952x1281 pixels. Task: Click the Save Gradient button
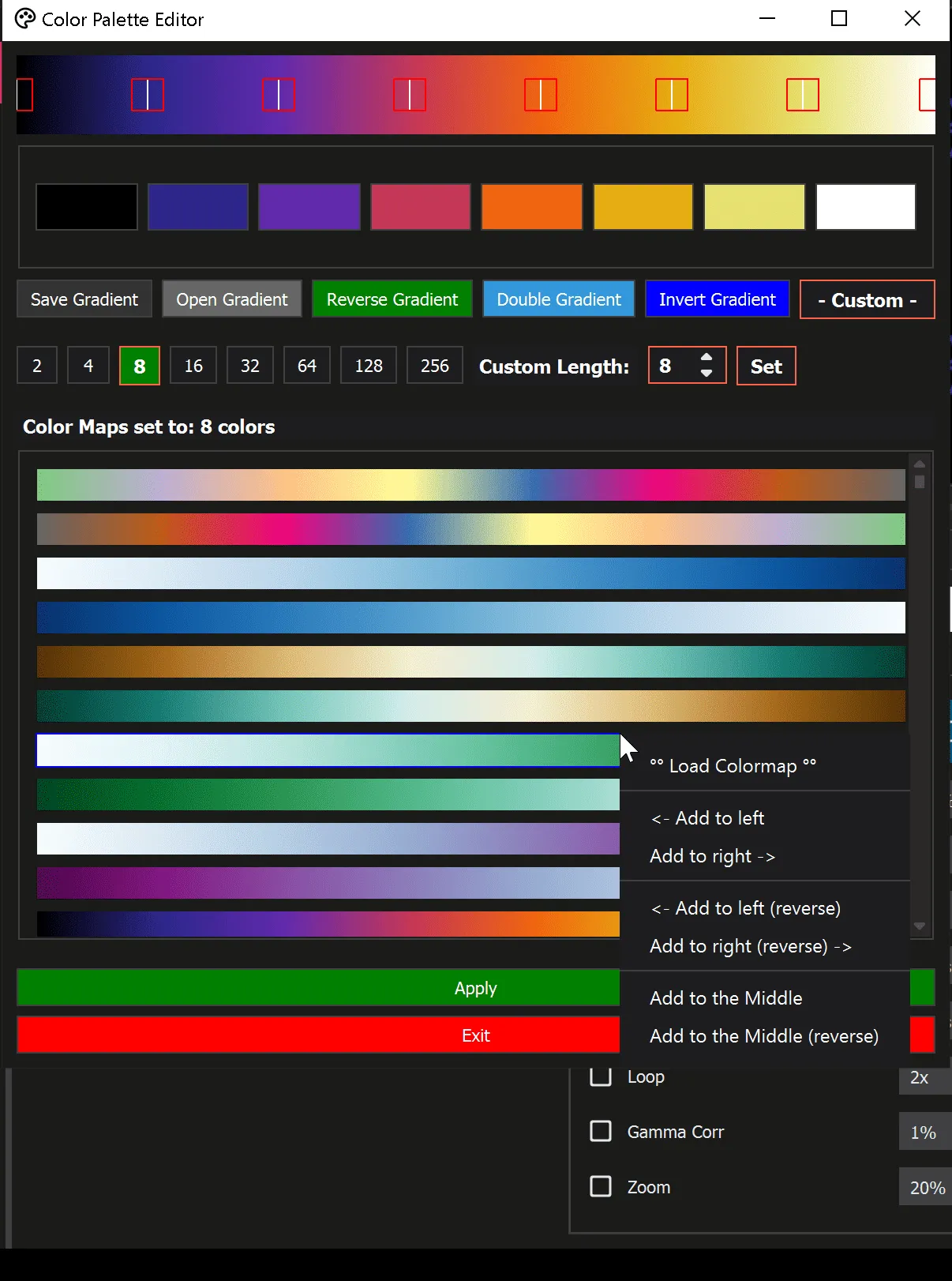84,299
